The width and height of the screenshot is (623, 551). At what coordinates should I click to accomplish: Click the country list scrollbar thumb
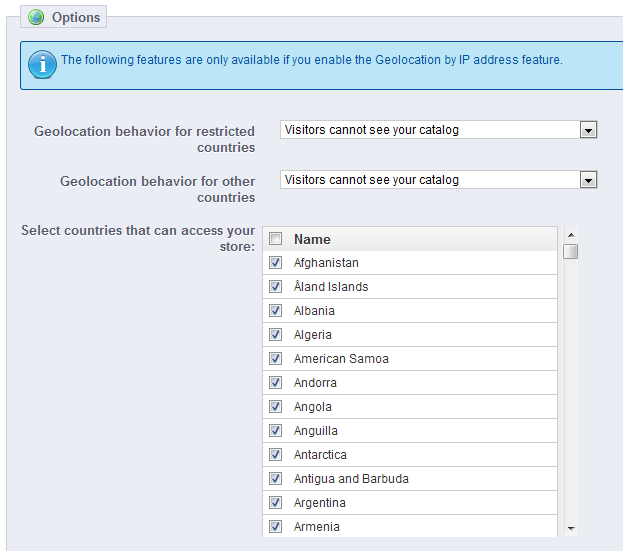[571, 251]
